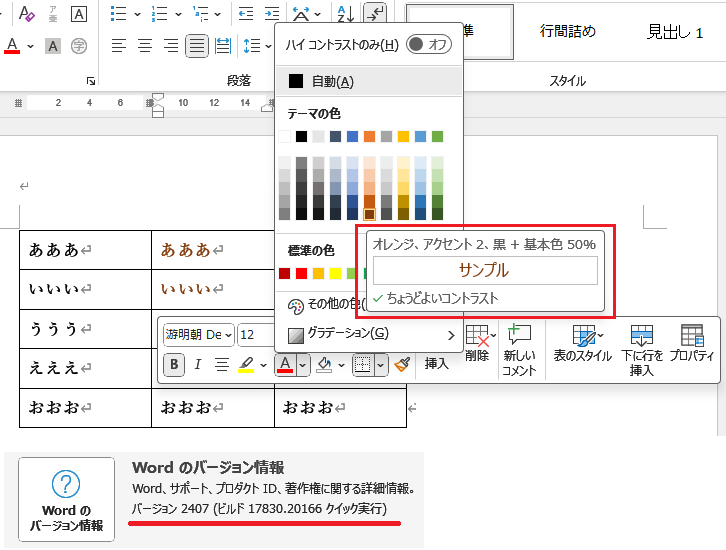Choose 自動(A) automatic color
Screen dimensions: 726x550
click(x=369, y=81)
